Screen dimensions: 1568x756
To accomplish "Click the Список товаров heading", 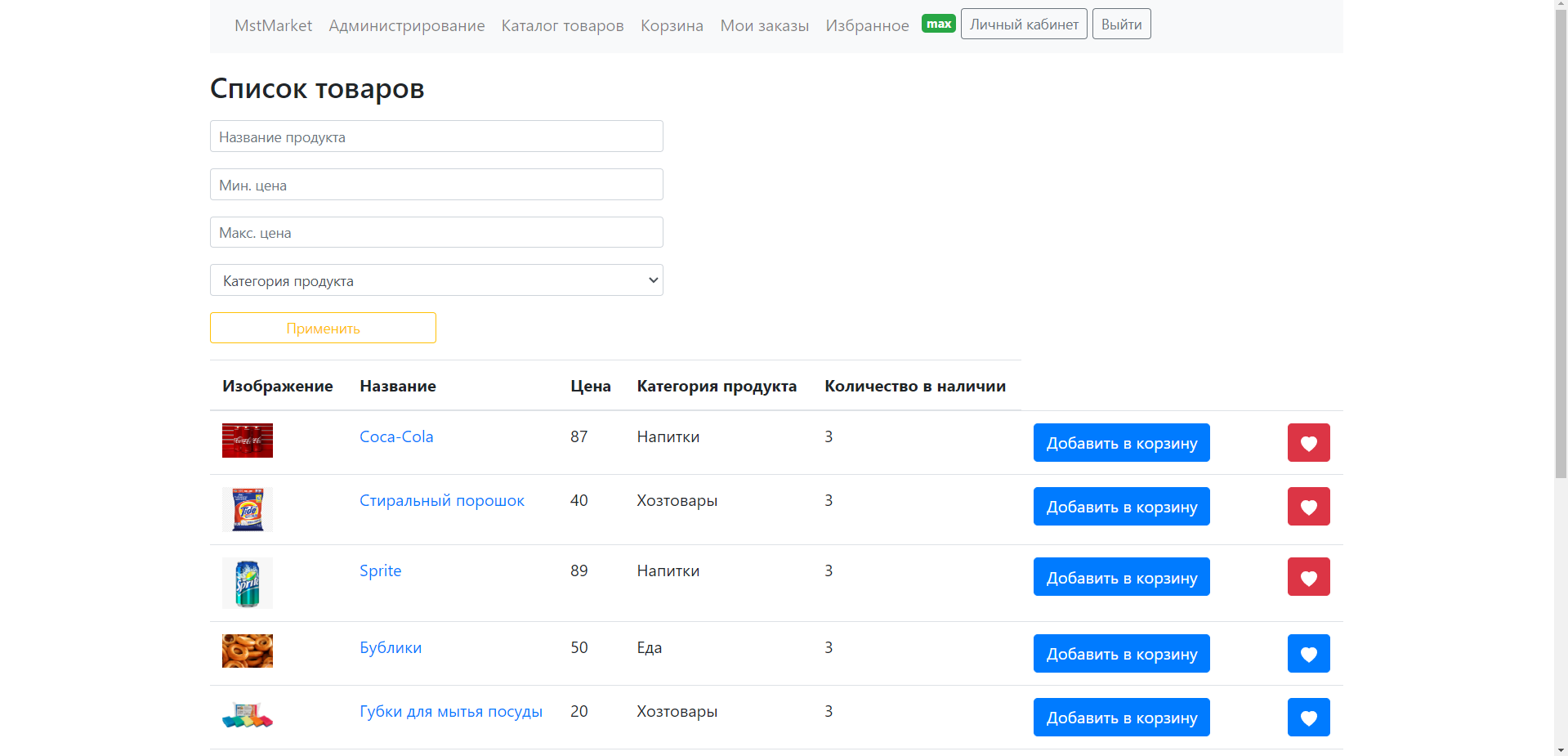I will 317,88.
